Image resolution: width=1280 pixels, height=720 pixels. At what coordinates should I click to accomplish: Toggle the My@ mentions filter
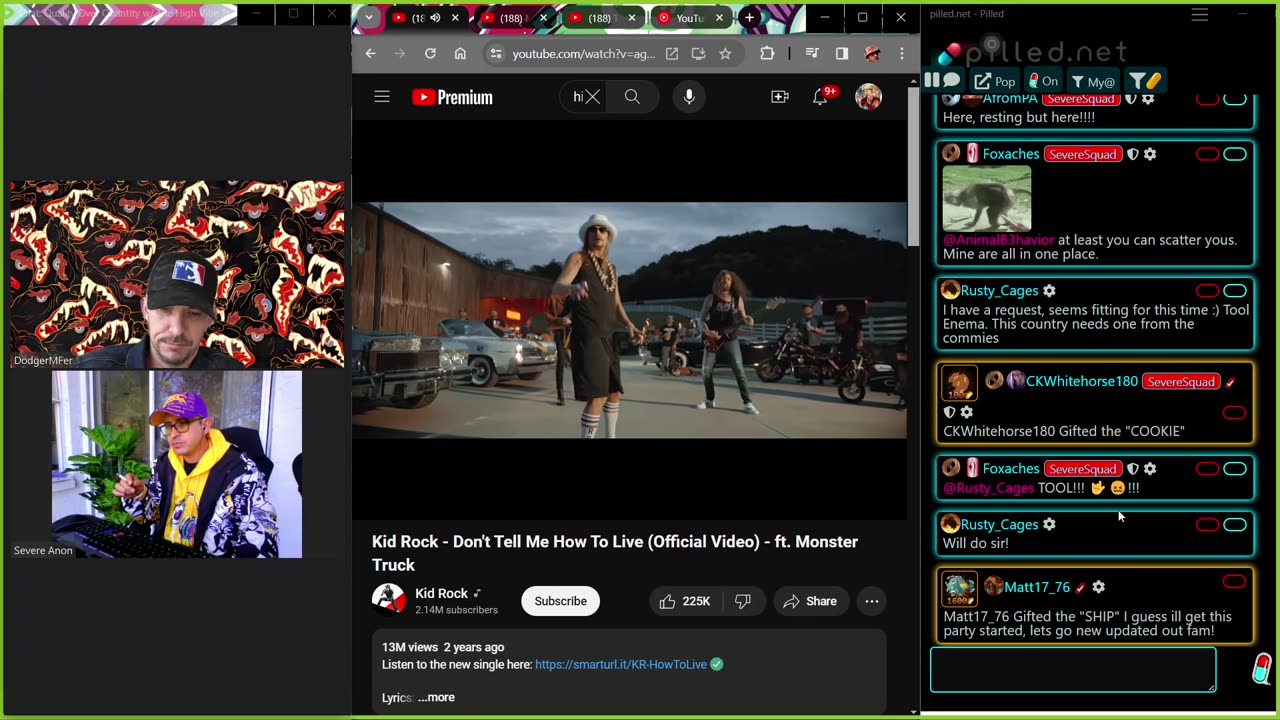coord(1093,81)
